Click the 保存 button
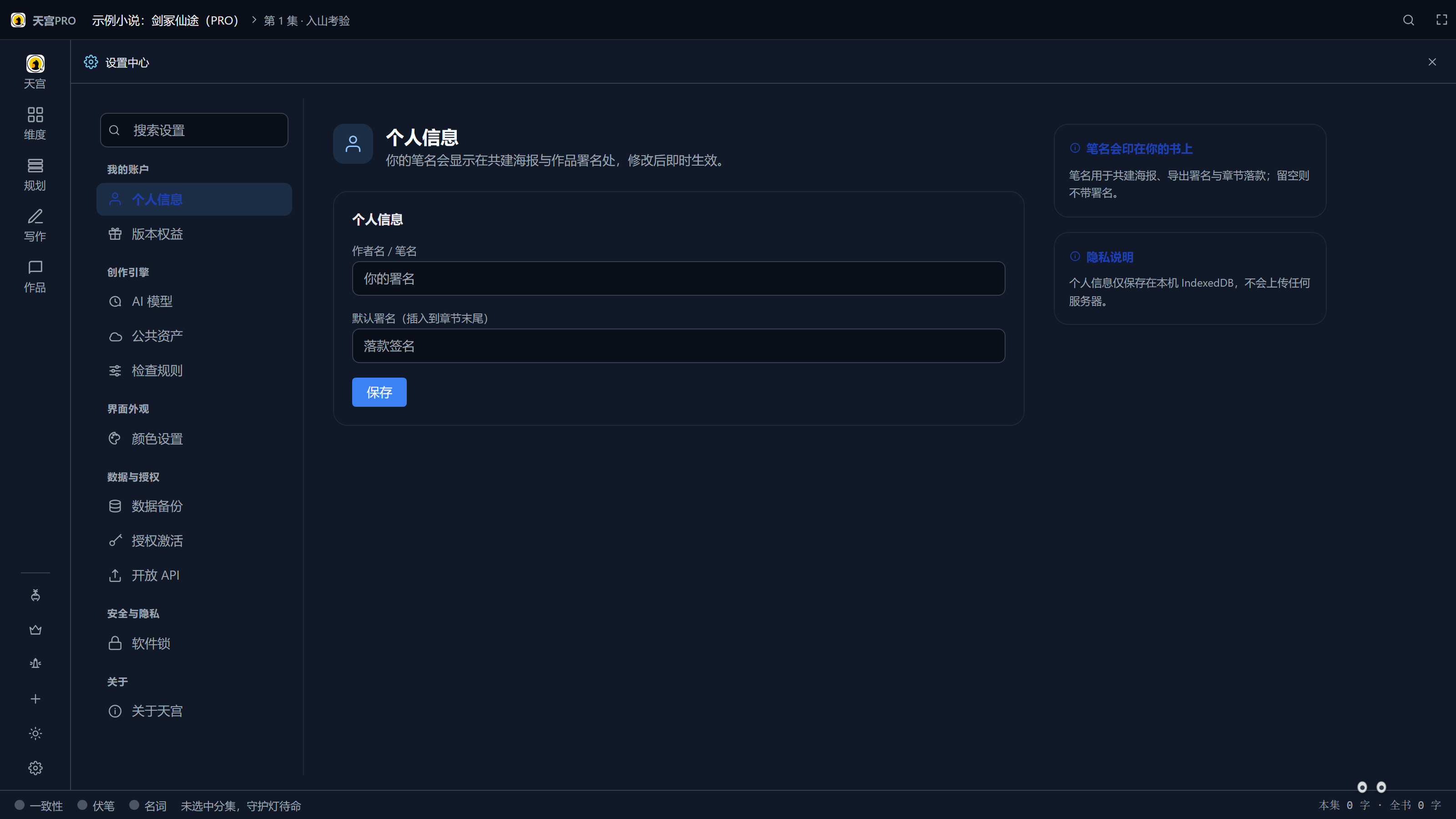 click(379, 392)
